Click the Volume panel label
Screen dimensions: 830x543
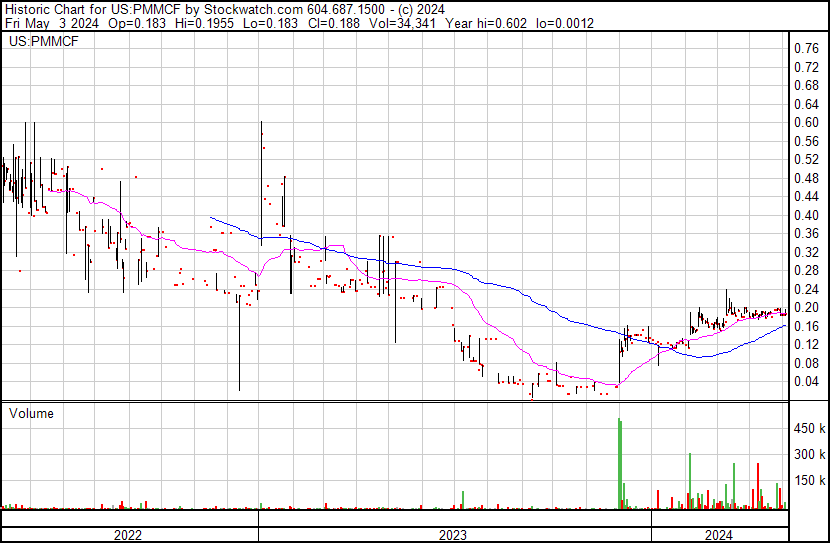tap(31, 413)
